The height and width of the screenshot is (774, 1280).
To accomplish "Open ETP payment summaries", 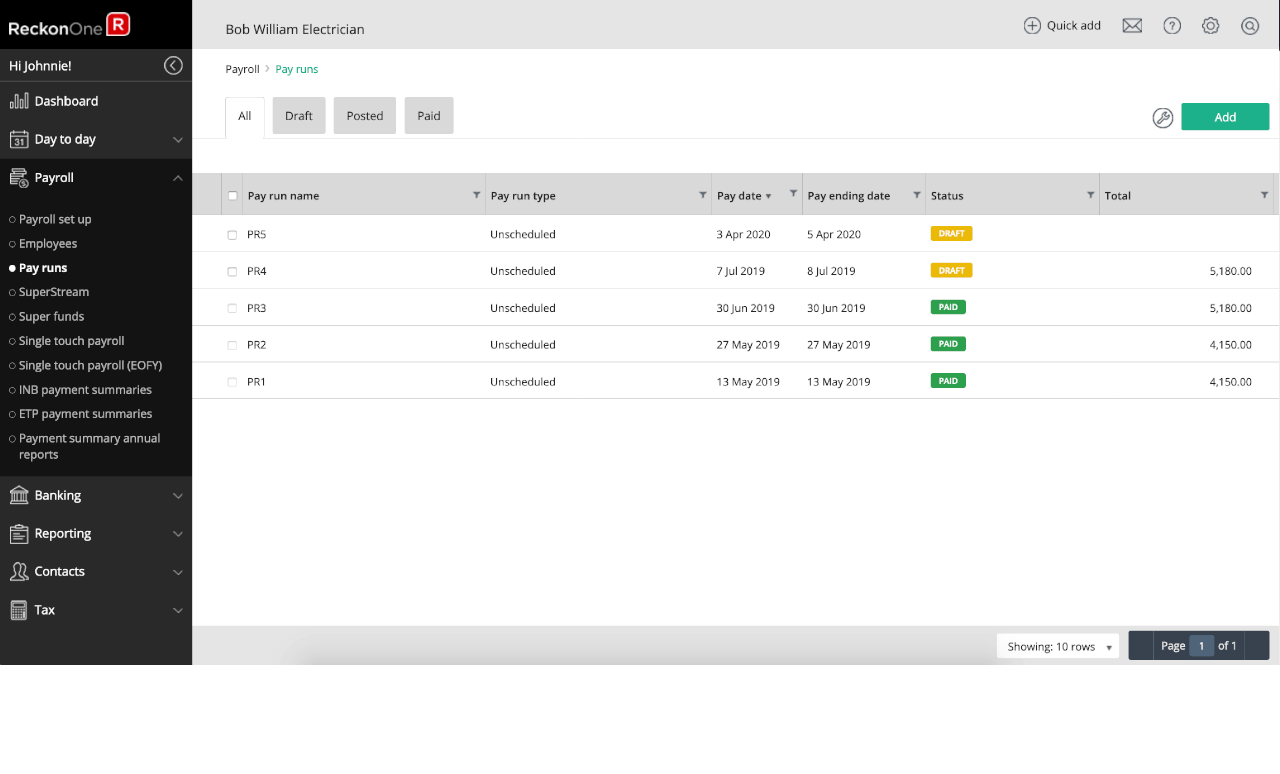I will pos(85,414).
